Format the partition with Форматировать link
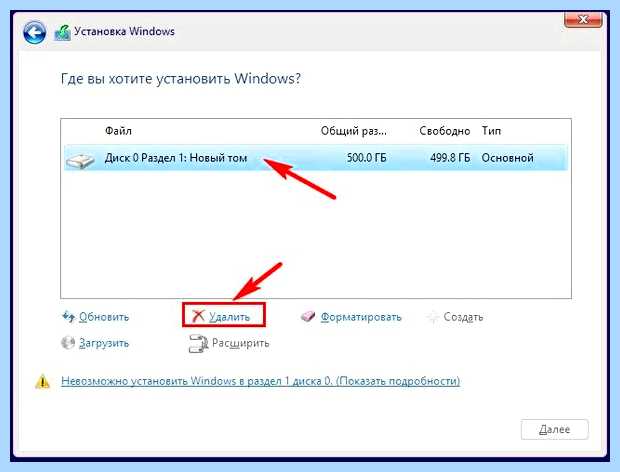The width and height of the screenshot is (620, 472). 361,317
